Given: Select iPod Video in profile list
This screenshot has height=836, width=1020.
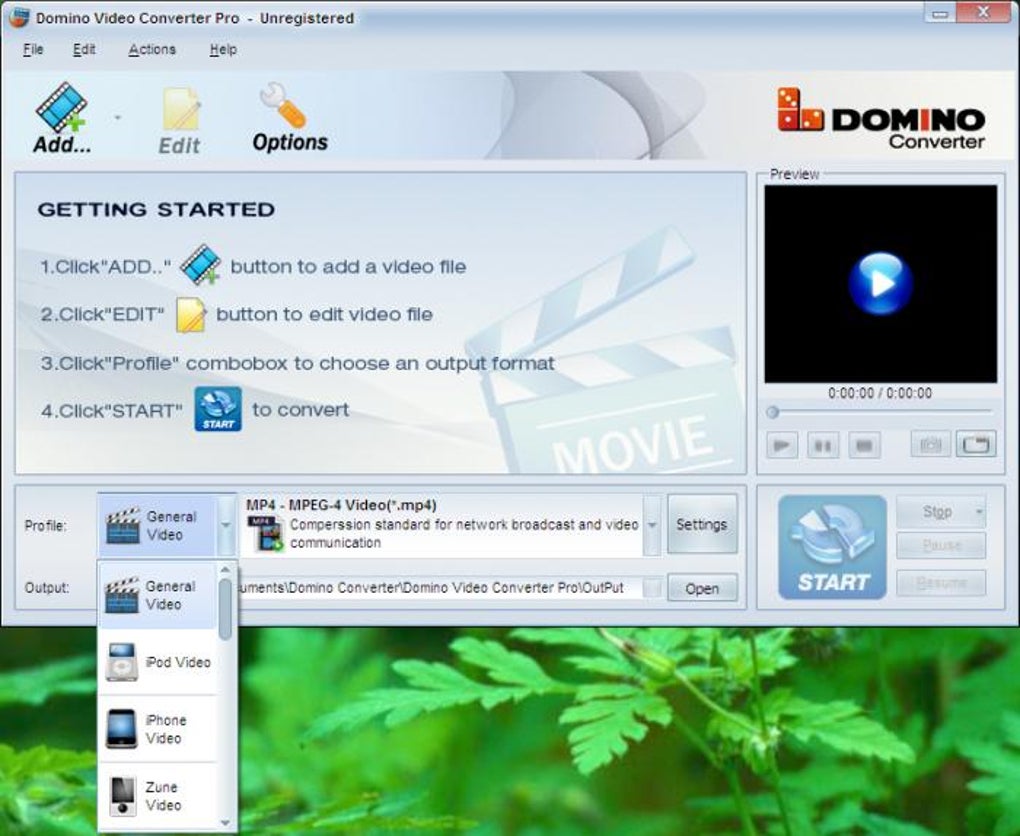Looking at the screenshot, I should tap(157, 662).
